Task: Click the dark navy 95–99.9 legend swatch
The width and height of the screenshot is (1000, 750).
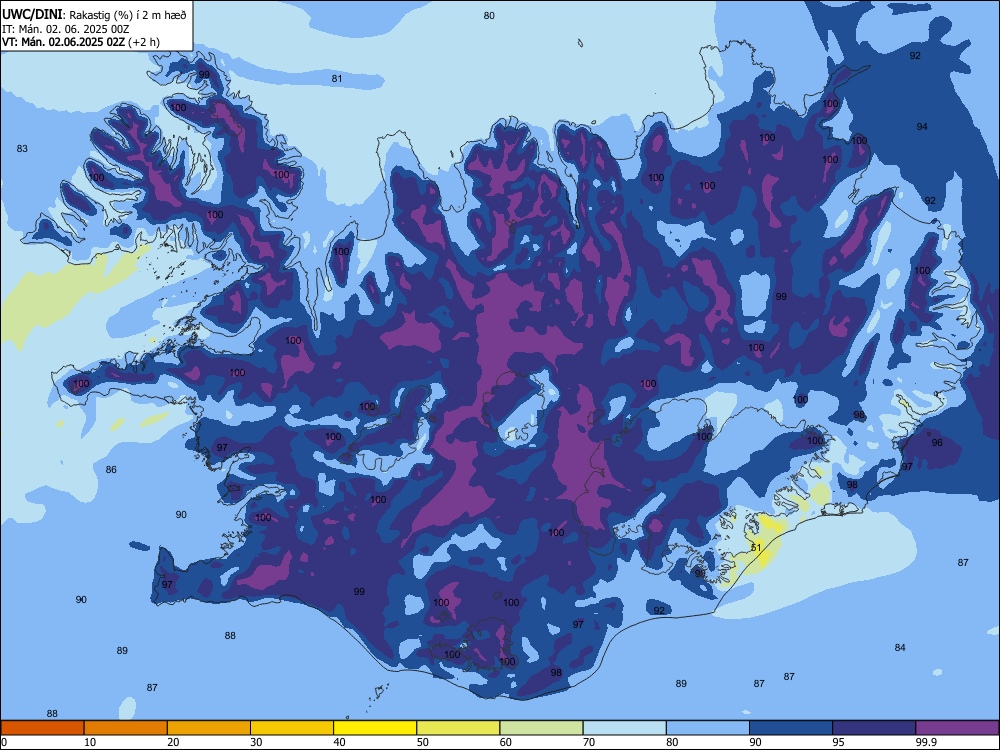Action: 874,728
